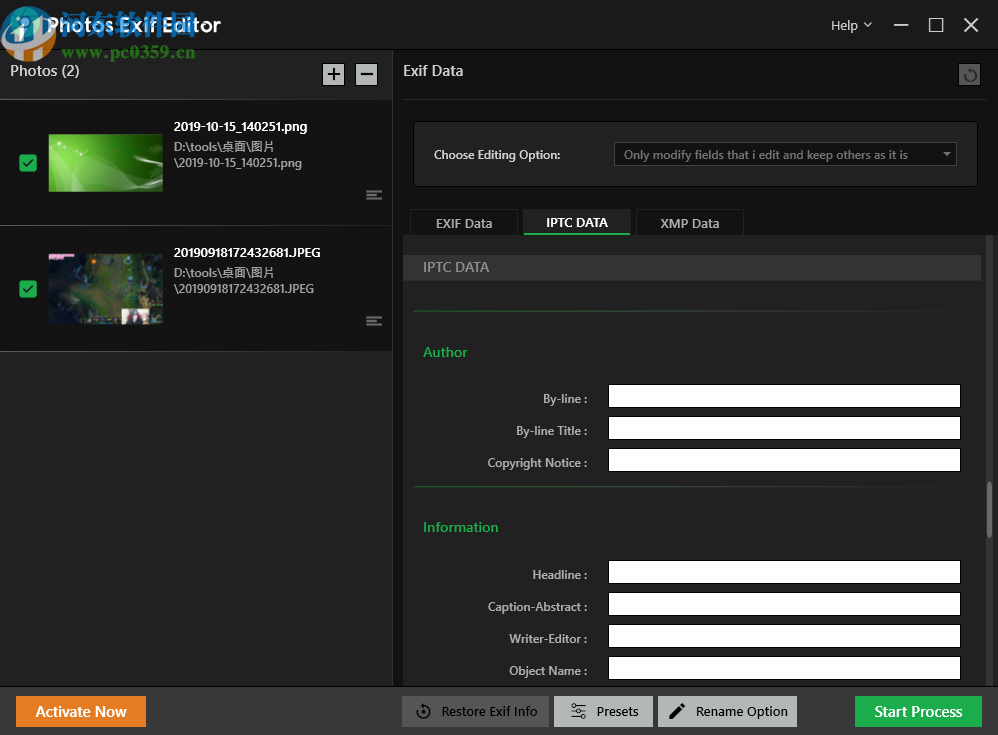998x735 pixels.
Task: Open the Choose Editing Option dropdown
Action: coord(784,154)
